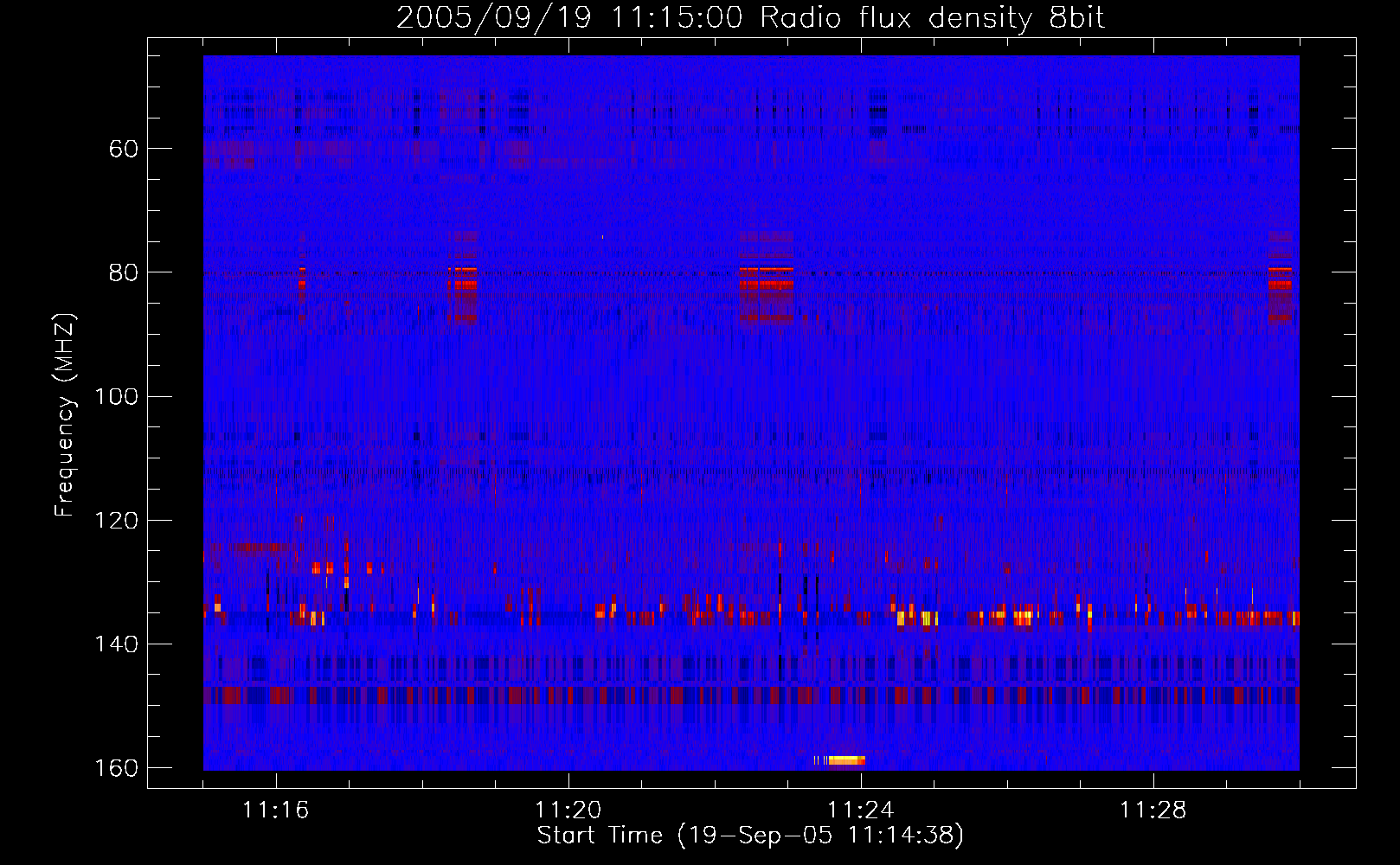Click the 120 frequency tick label
Image resolution: width=1400 pixels, height=865 pixels.
pos(116,521)
